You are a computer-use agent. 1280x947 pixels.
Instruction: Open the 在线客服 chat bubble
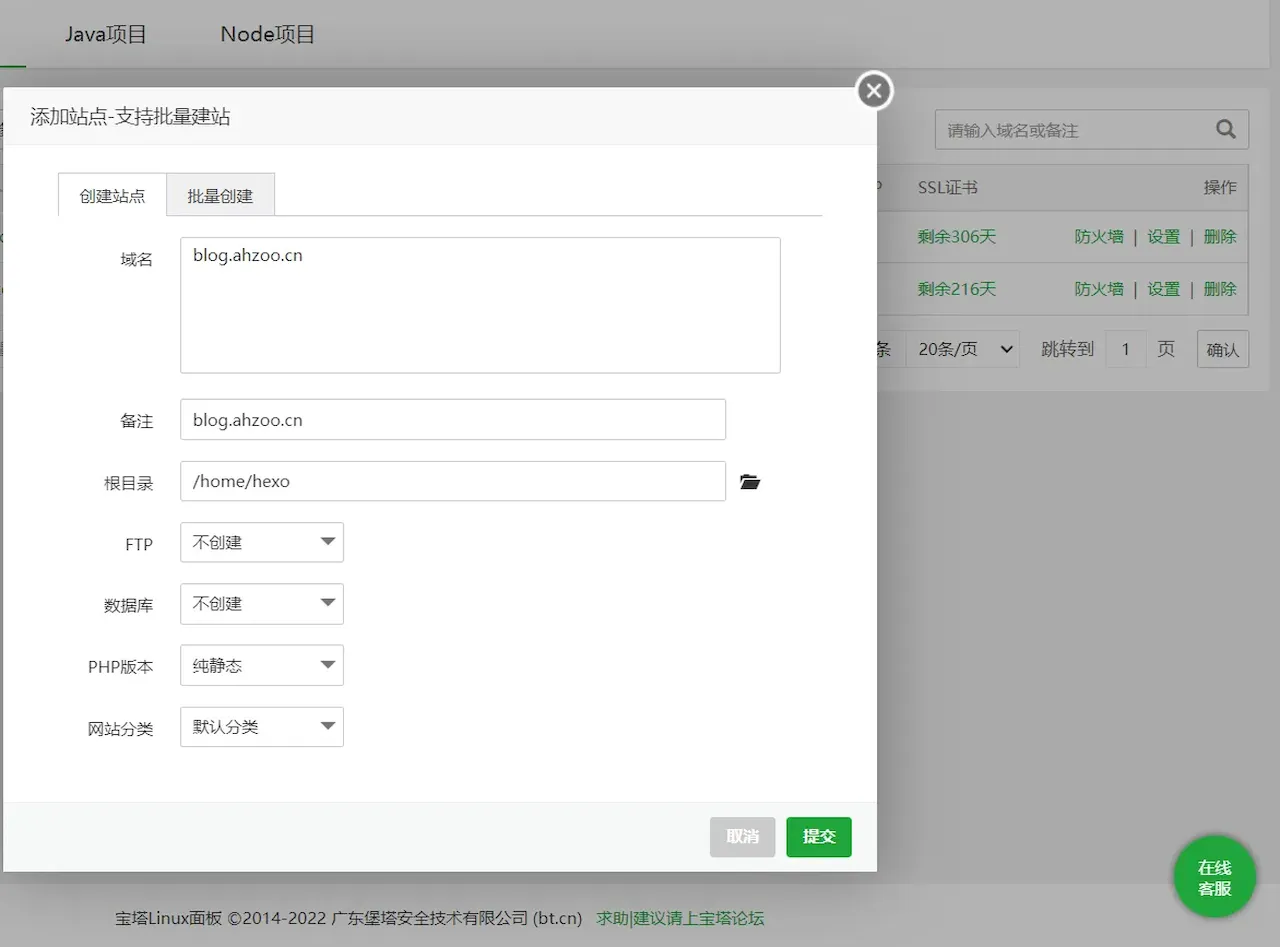(x=1214, y=878)
